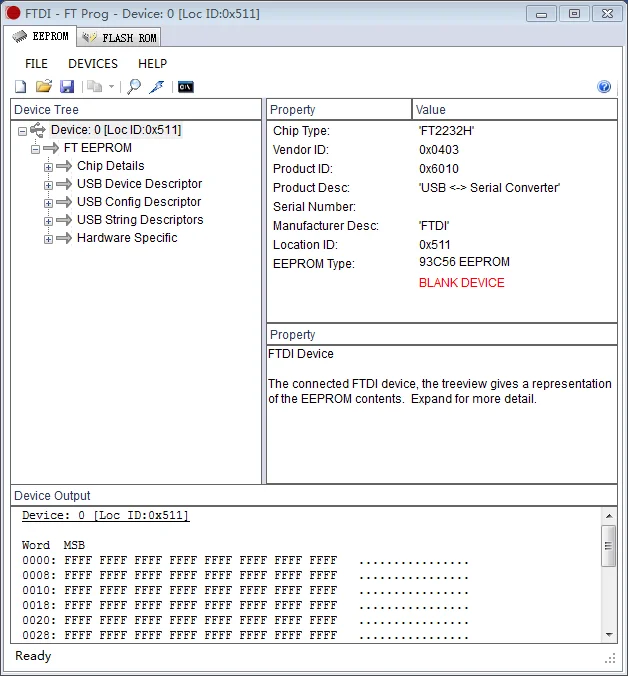Click the scroll down arrow in Device Output
628x676 pixels.
[609, 635]
